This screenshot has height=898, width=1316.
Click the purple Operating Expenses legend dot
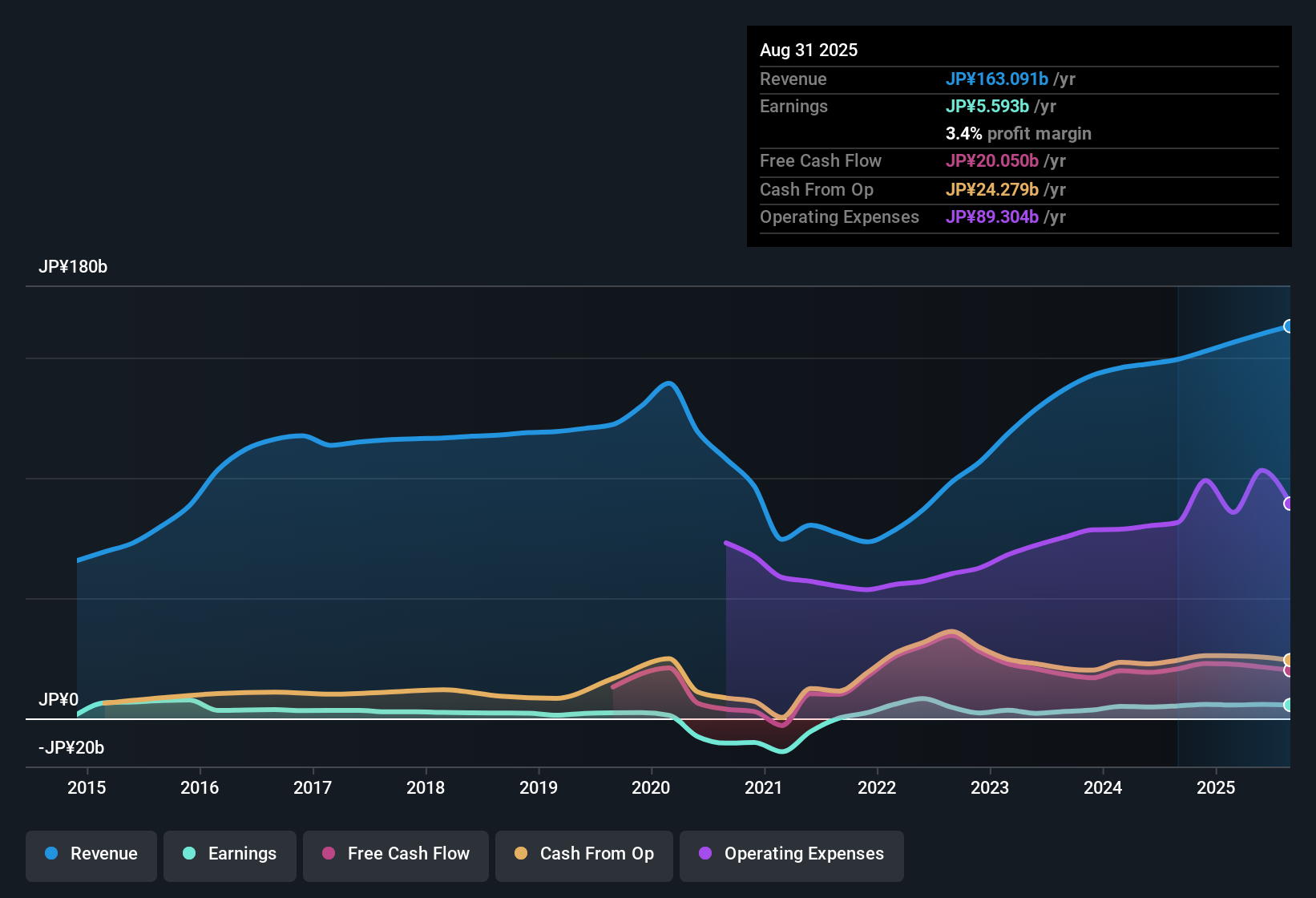(704, 854)
